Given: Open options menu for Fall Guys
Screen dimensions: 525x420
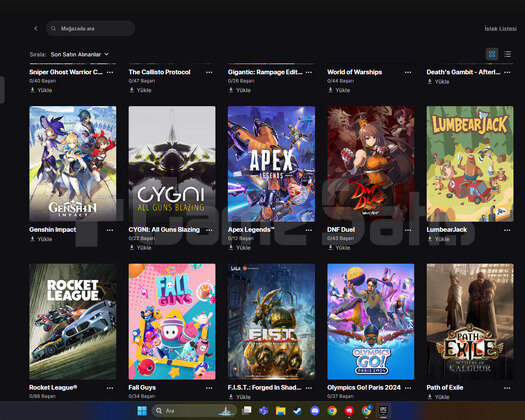Looking at the screenshot, I should (x=209, y=388).
